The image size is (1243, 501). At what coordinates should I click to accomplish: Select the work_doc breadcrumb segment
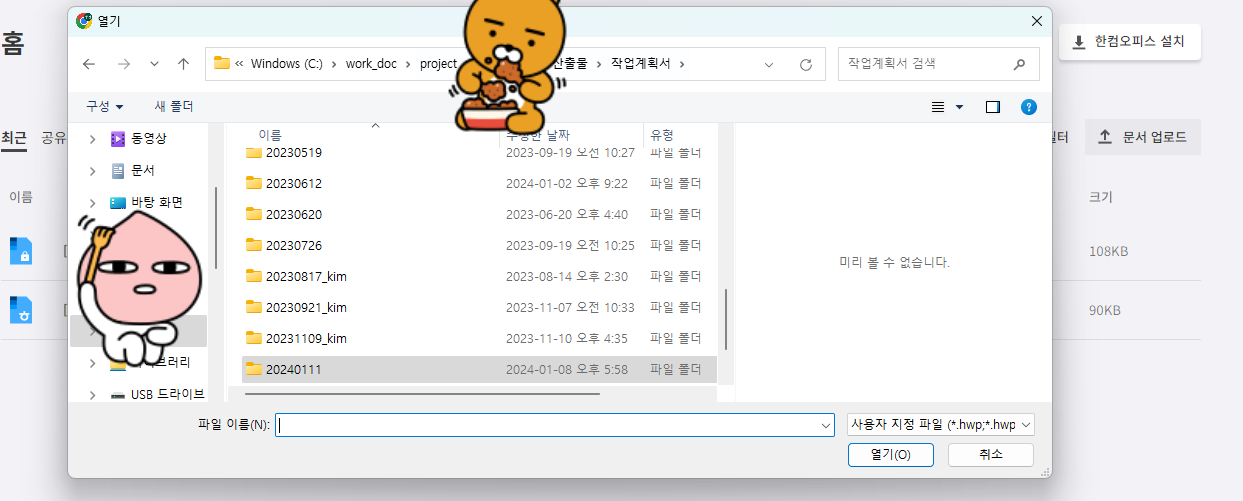click(x=371, y=64)
